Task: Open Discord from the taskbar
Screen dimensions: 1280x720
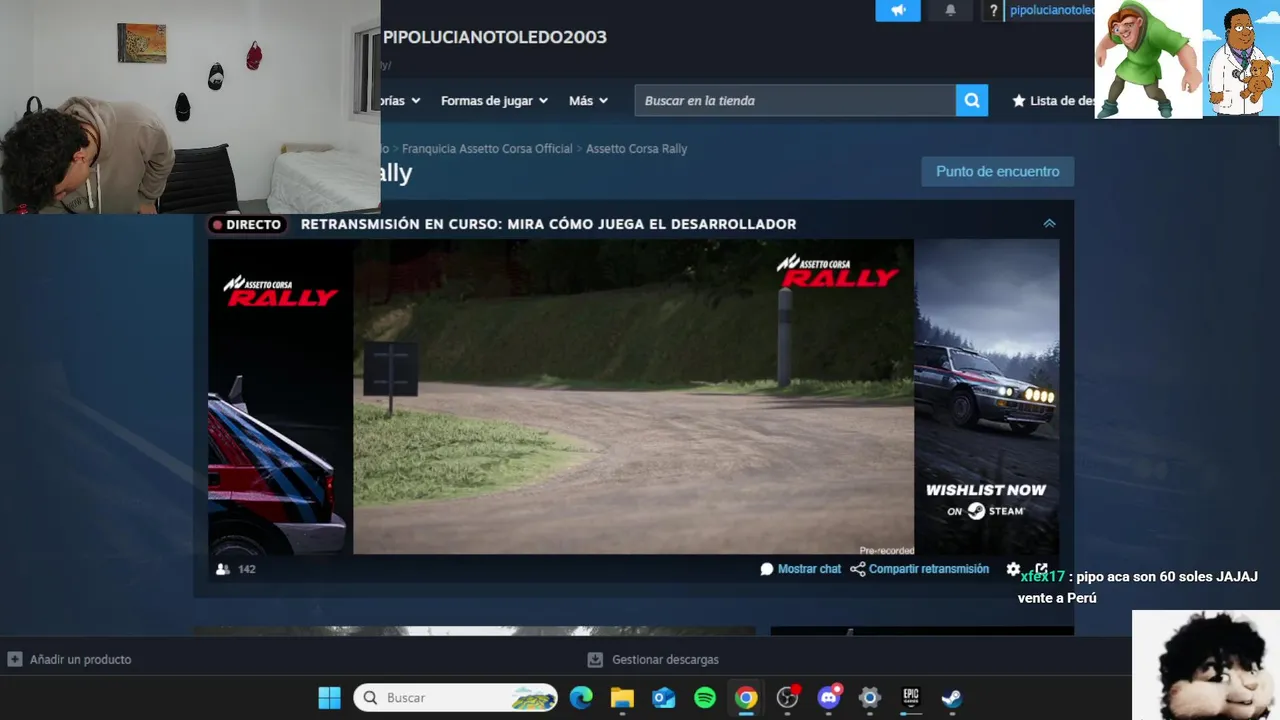Action: click(829, 697)
